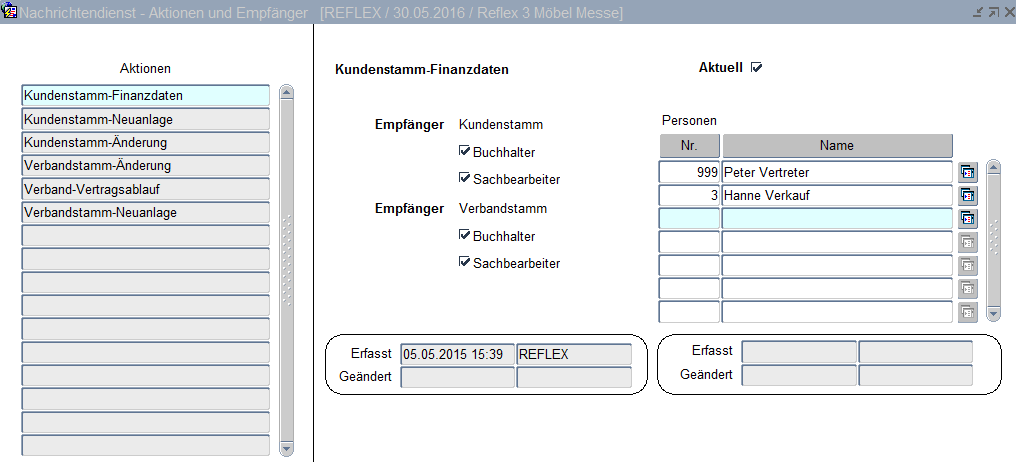The image size is (1016, 462).
Task: Select Kundenstamm-Neuanlage in Aktionen list
Action: (145, 119)
